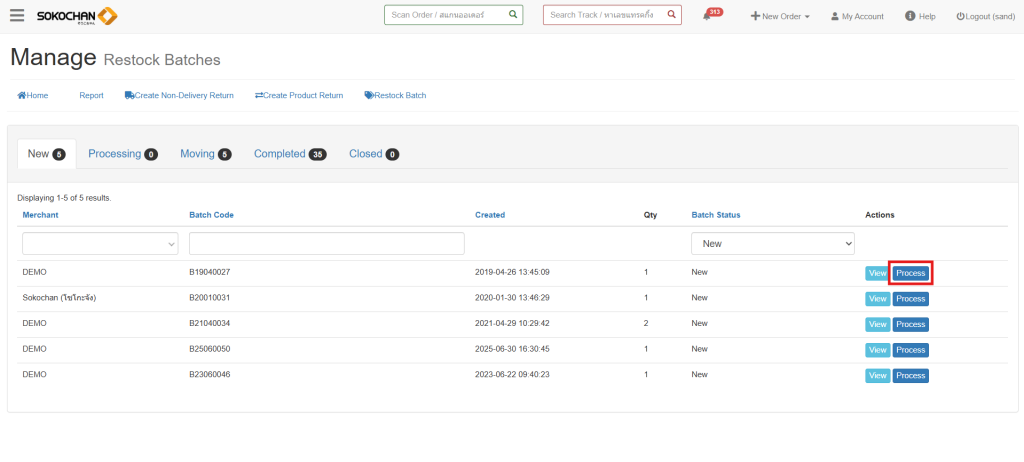View batch B20010031 details
Screen dimensions: 1024x462
tap(877, 298)
